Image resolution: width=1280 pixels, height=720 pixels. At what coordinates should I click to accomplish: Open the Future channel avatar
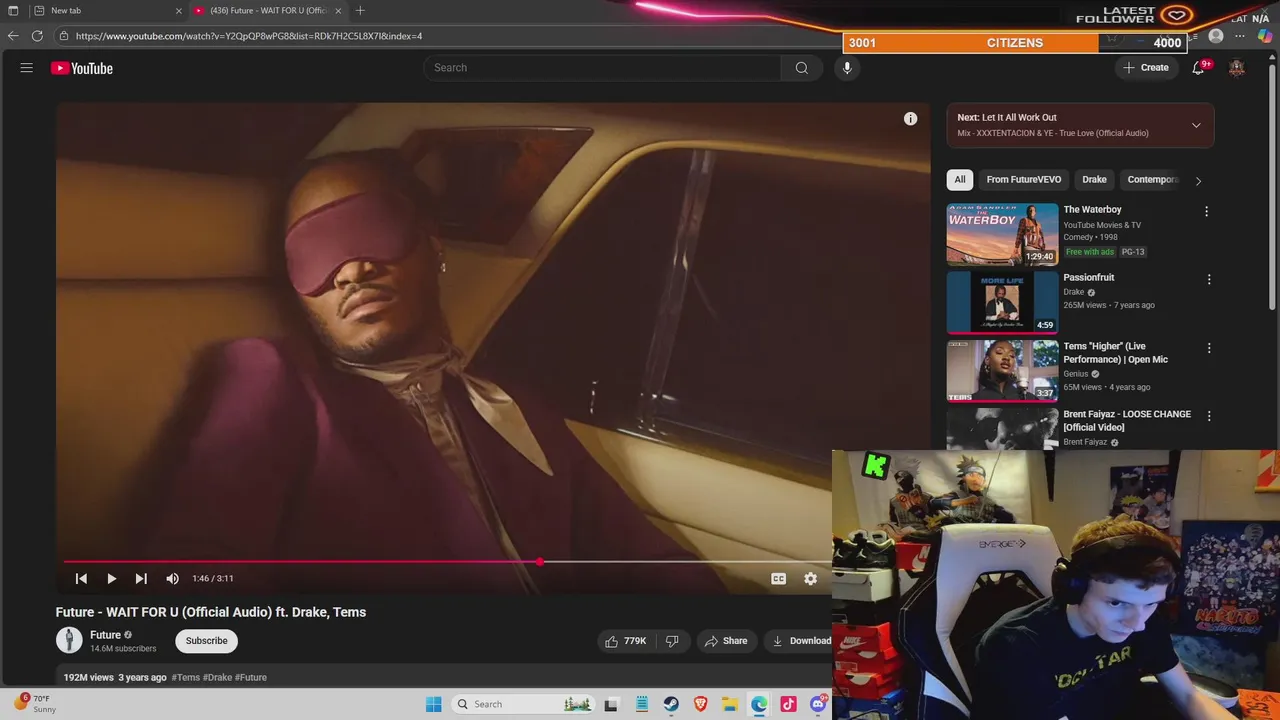[69, 641]
